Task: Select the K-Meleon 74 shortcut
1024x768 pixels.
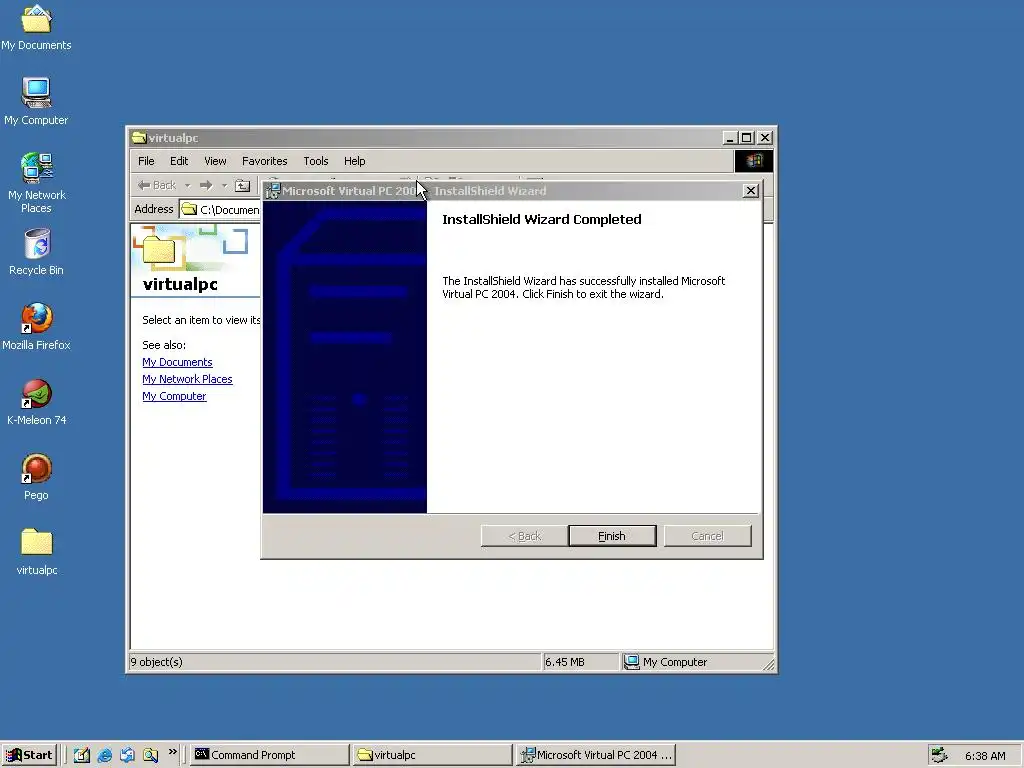Action: tap(37, 402)
